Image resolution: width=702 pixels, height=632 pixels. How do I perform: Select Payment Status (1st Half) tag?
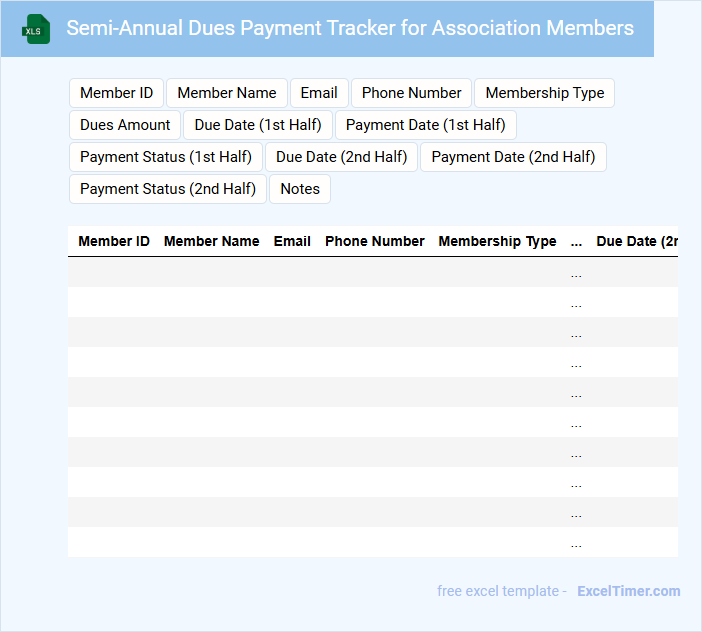pos(166,157)
